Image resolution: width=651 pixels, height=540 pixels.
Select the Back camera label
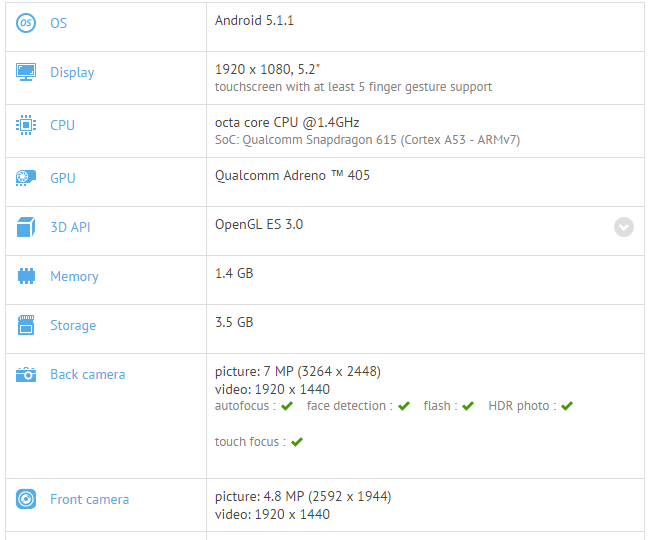click(x=88, y=375)
